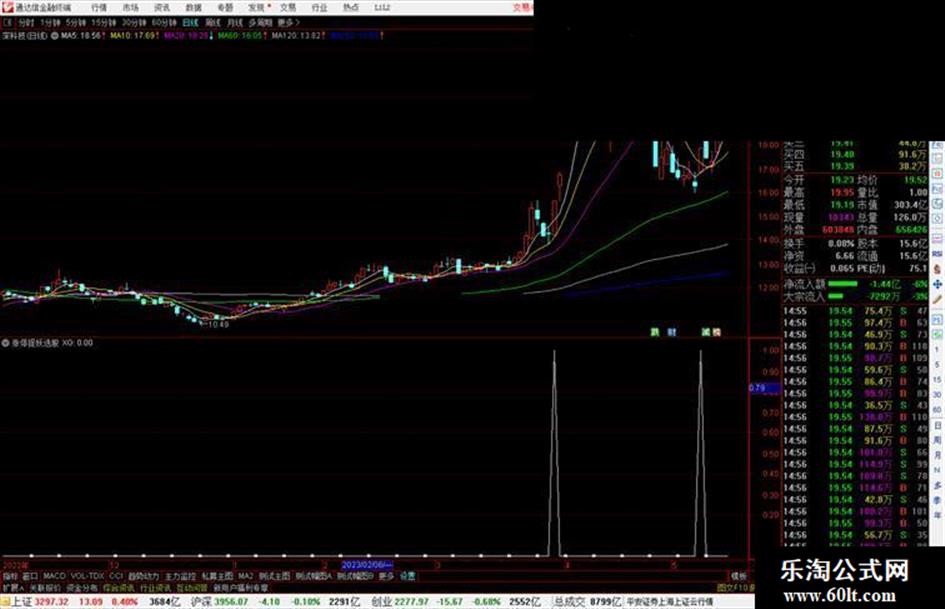Click the 交易 label at top right
The height and width of the screenshot is (609, 945).
point(523,8)
